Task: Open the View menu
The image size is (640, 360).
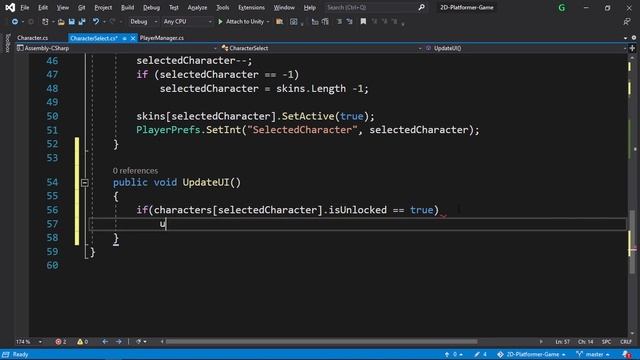Action: click(62, 7)
